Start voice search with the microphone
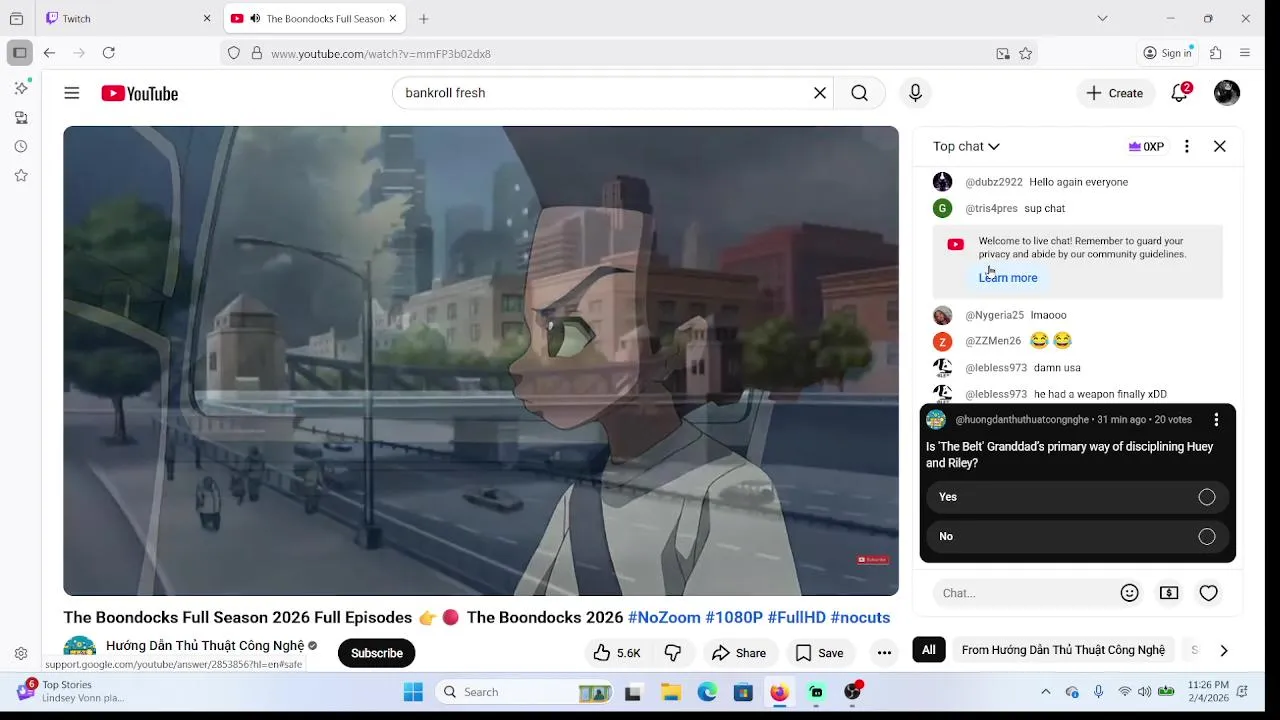Viewport: 1280px width, 720px height. click(x=915, y=93)
